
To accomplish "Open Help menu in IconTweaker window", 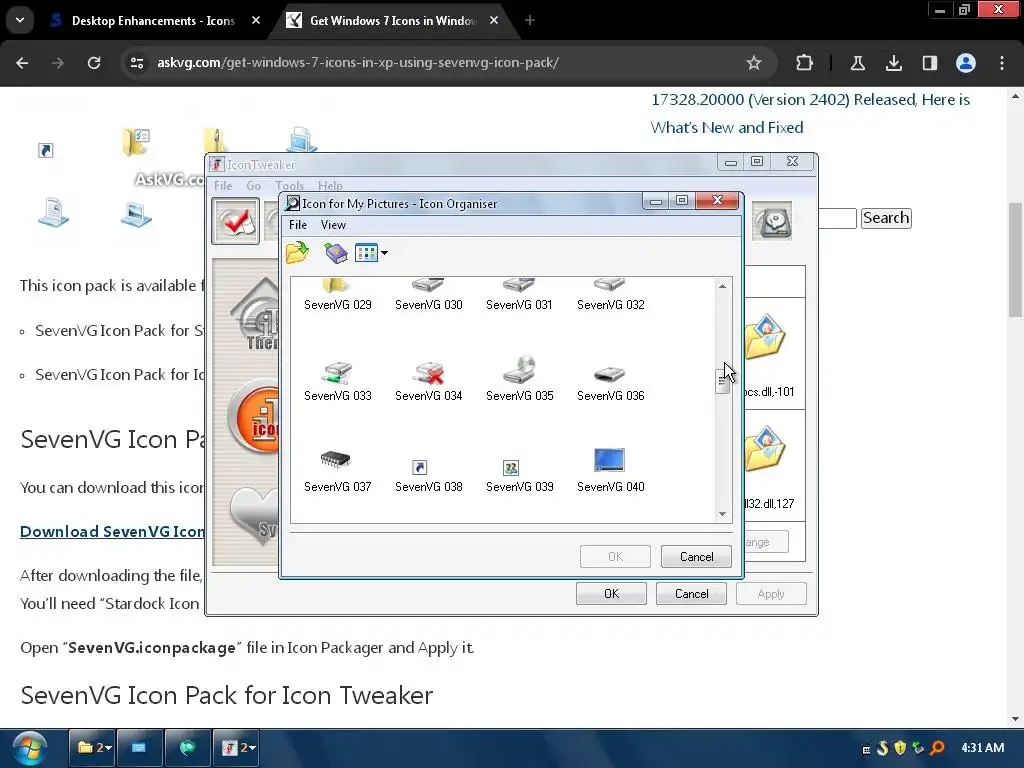I will 330,185.
